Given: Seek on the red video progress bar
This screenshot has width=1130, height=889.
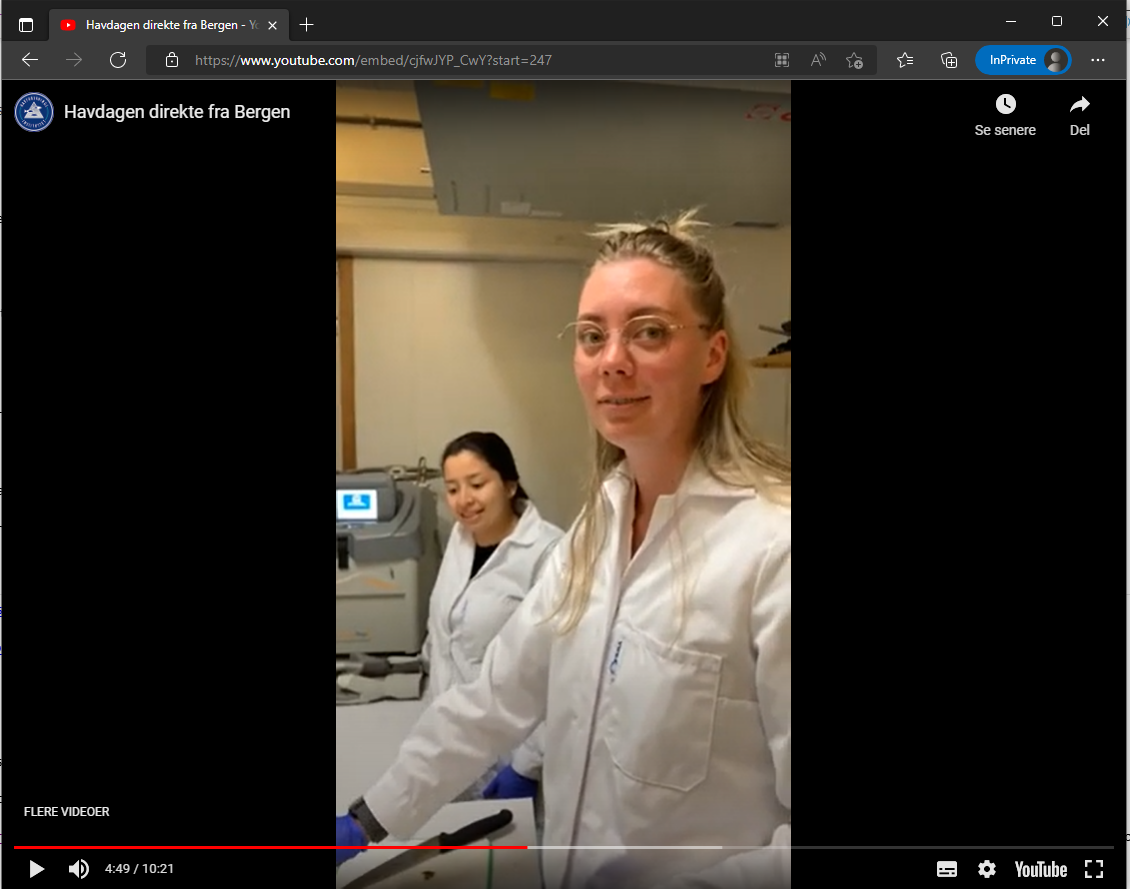Looking at the screenshot, I should tap(564, 847).
